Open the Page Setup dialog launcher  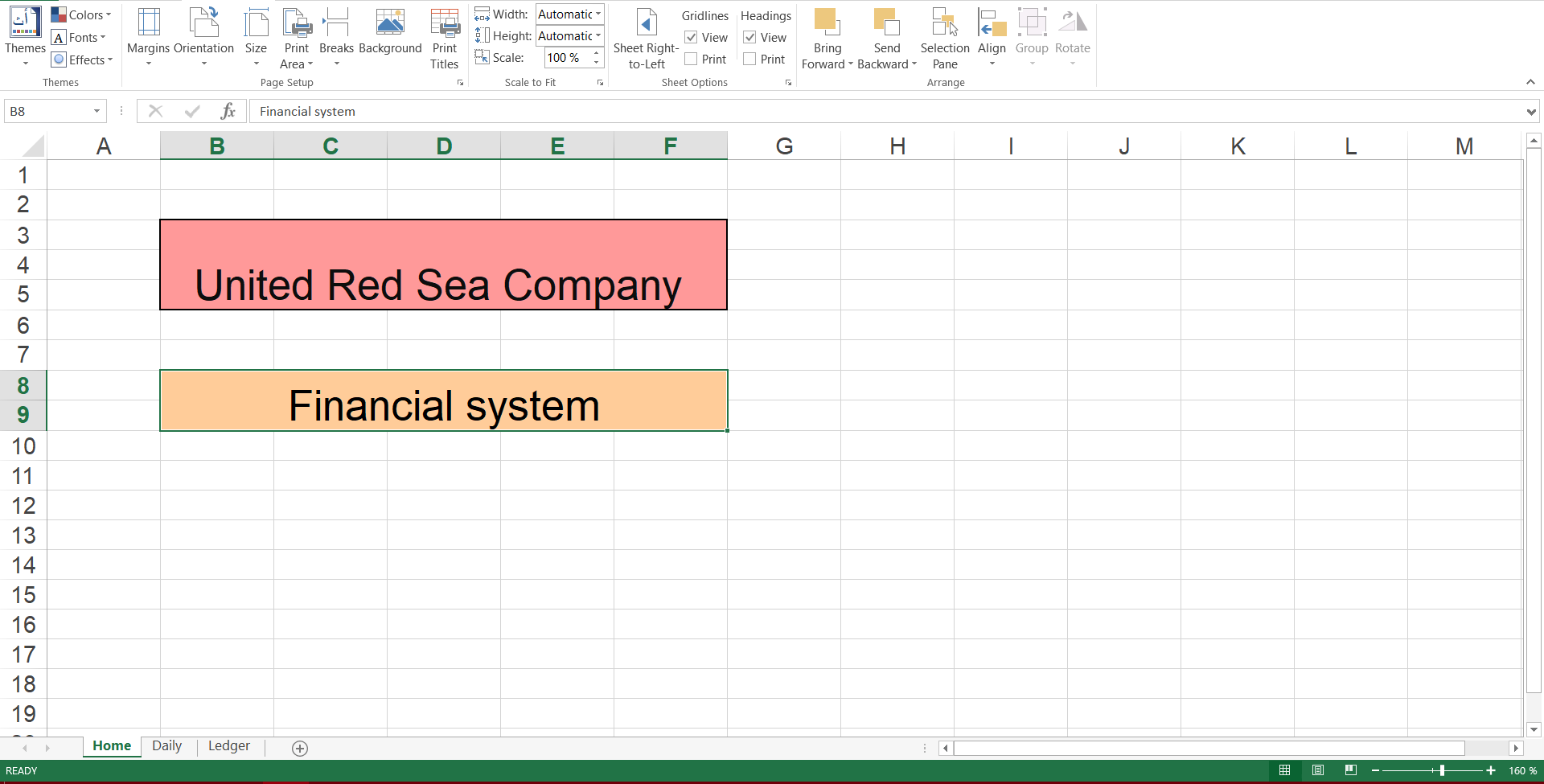(x=460, y=82)
